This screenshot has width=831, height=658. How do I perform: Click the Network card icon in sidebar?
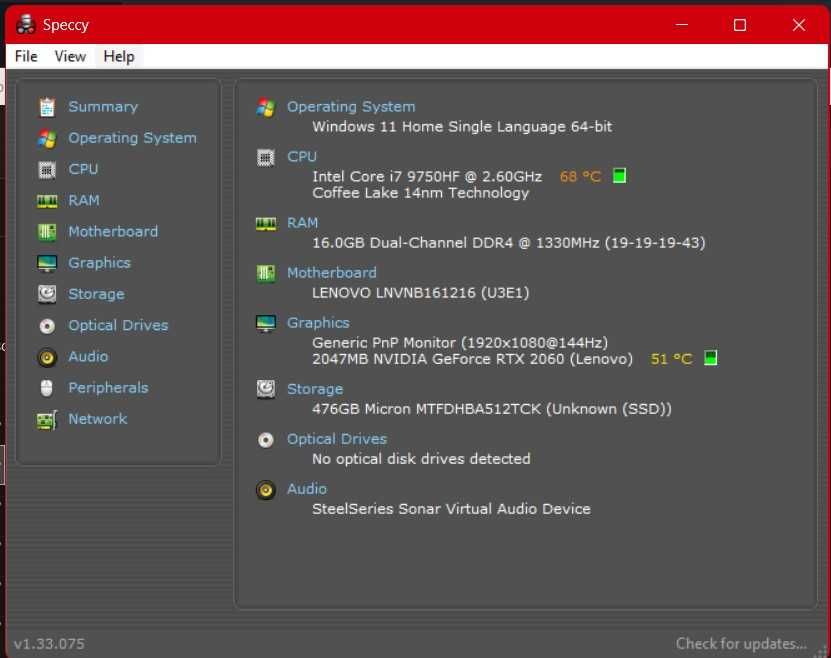tap(47, 420)
